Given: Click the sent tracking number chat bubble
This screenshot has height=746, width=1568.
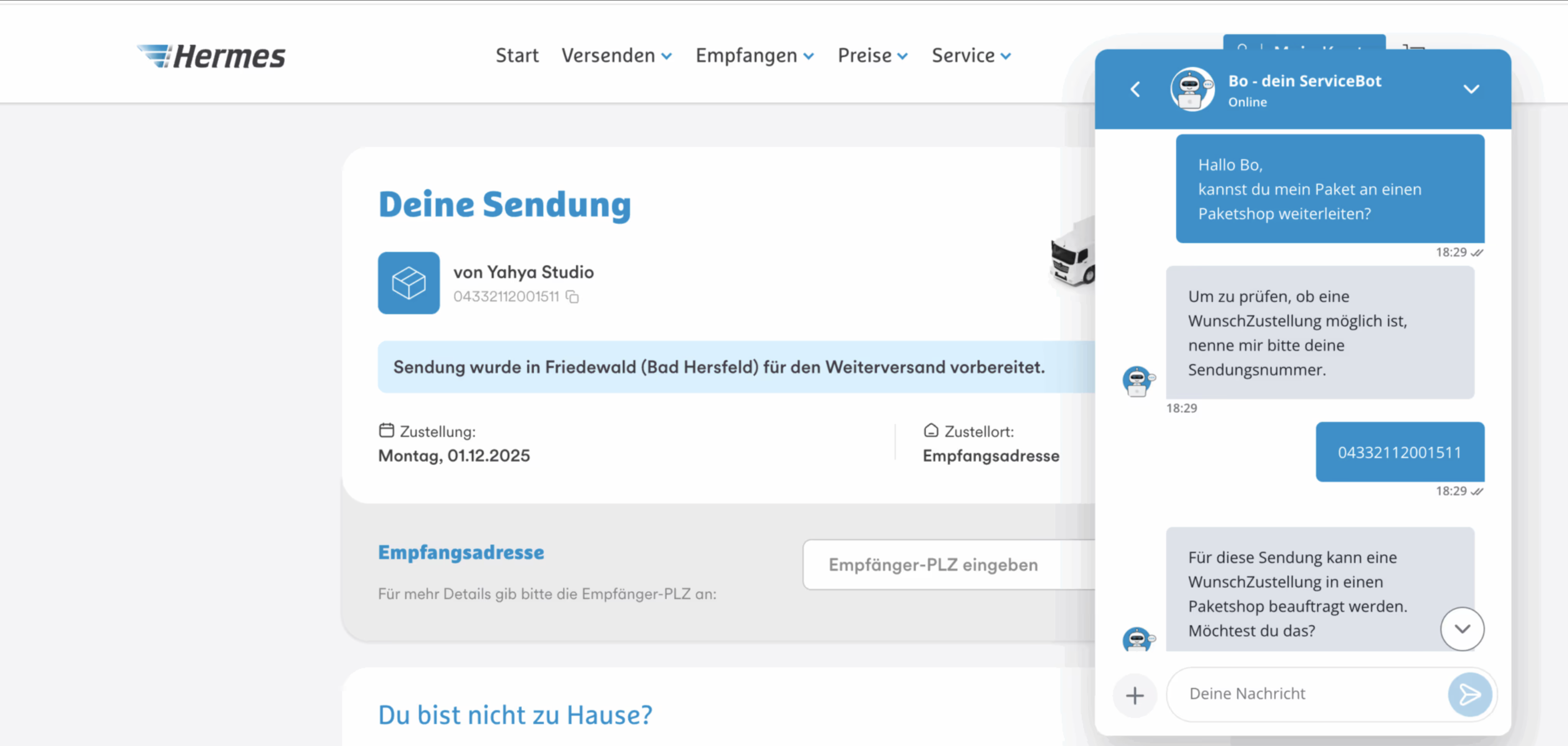Looking at the screenshot, I should (x=1400, y=452).
